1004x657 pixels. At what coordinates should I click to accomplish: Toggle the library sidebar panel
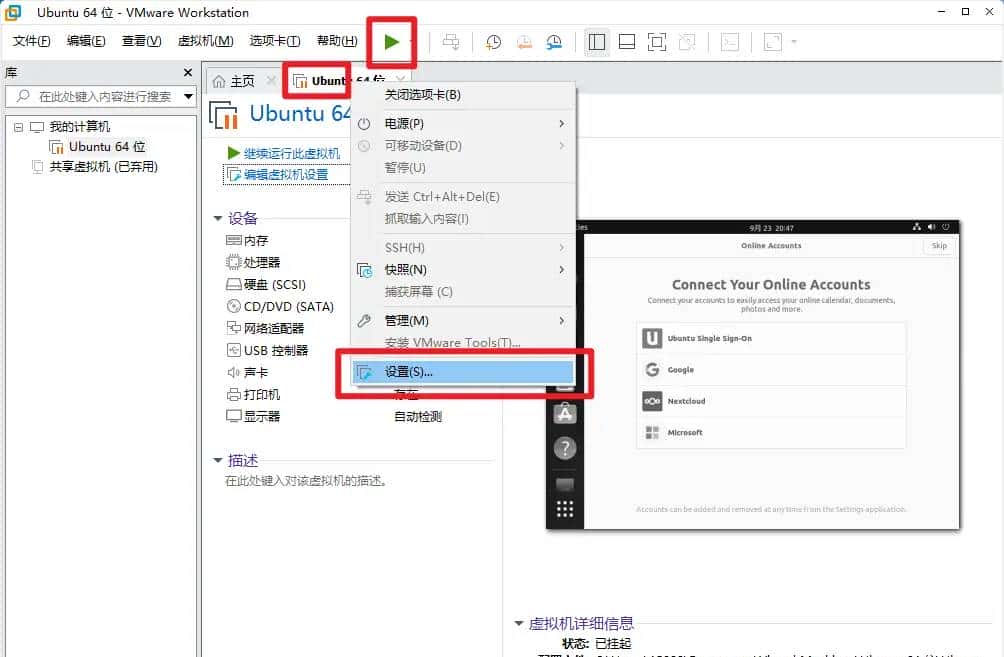596,42
